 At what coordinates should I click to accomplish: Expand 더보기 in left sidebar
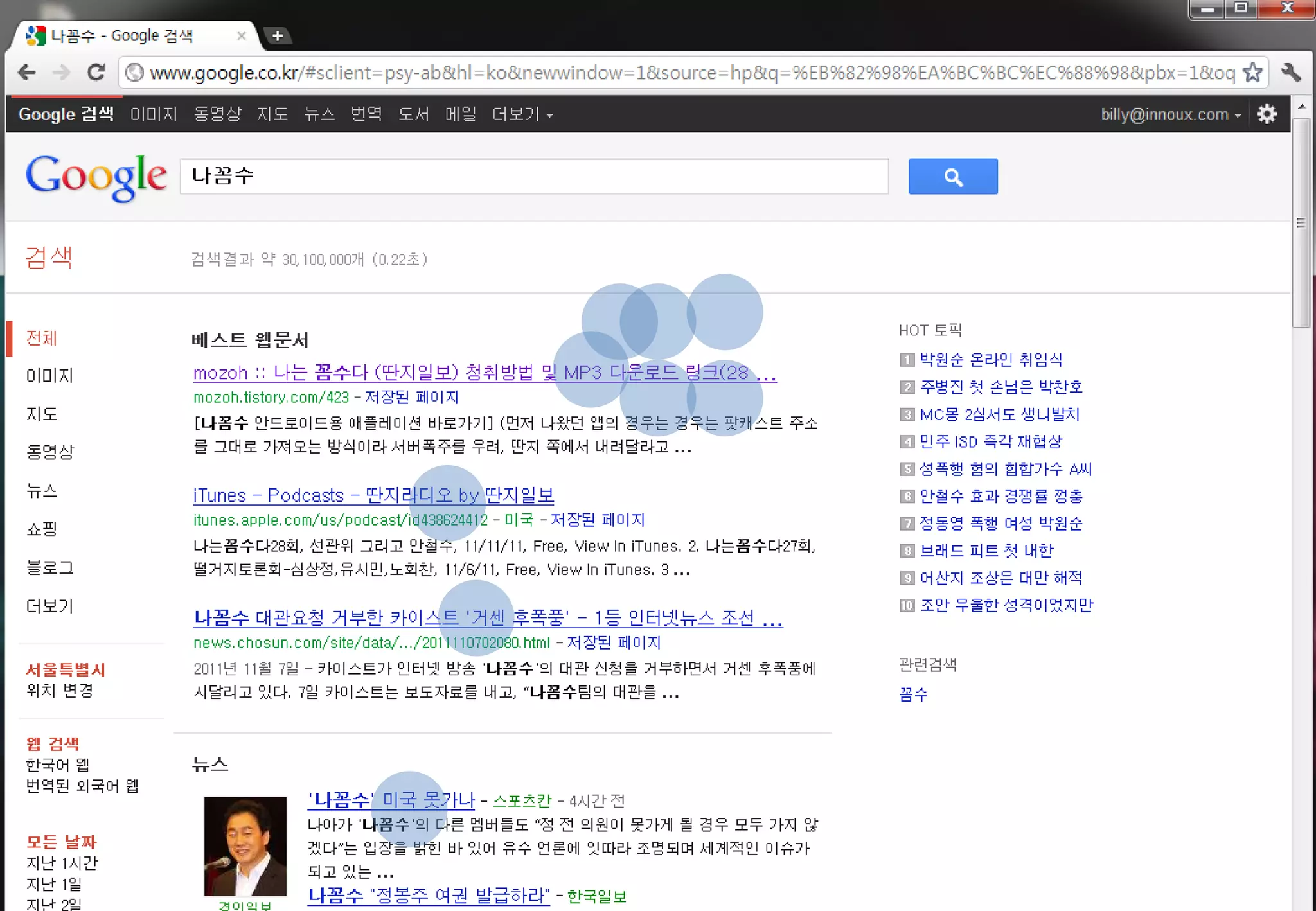(x=49, y=606)
